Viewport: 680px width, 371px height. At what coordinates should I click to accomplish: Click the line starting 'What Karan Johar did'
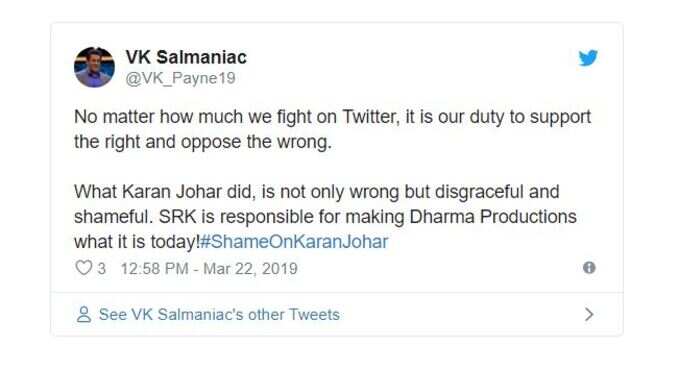[x=317, y=192]
